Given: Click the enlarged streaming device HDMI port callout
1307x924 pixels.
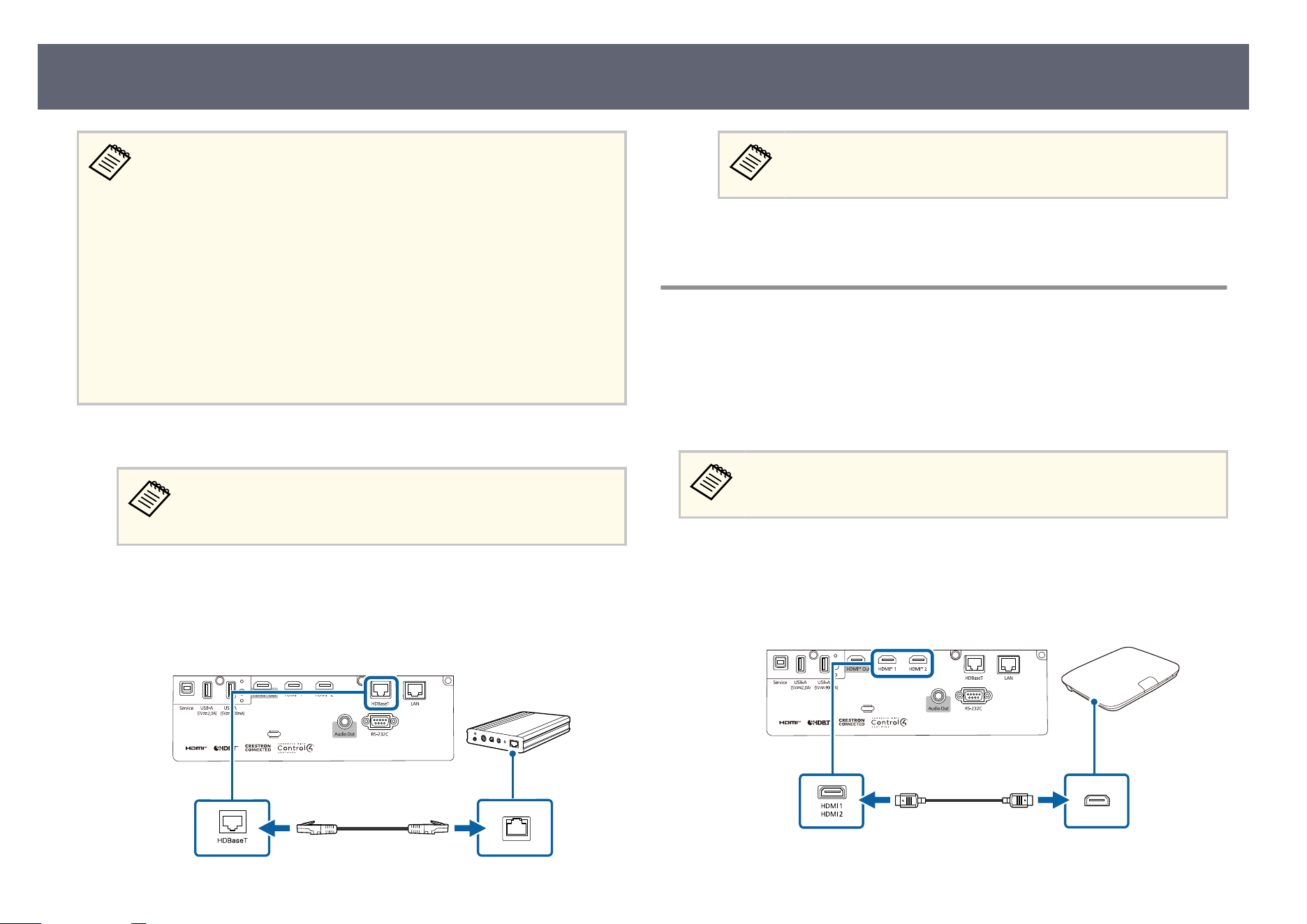Looking at the screenshot, I should coord(1096,801).
